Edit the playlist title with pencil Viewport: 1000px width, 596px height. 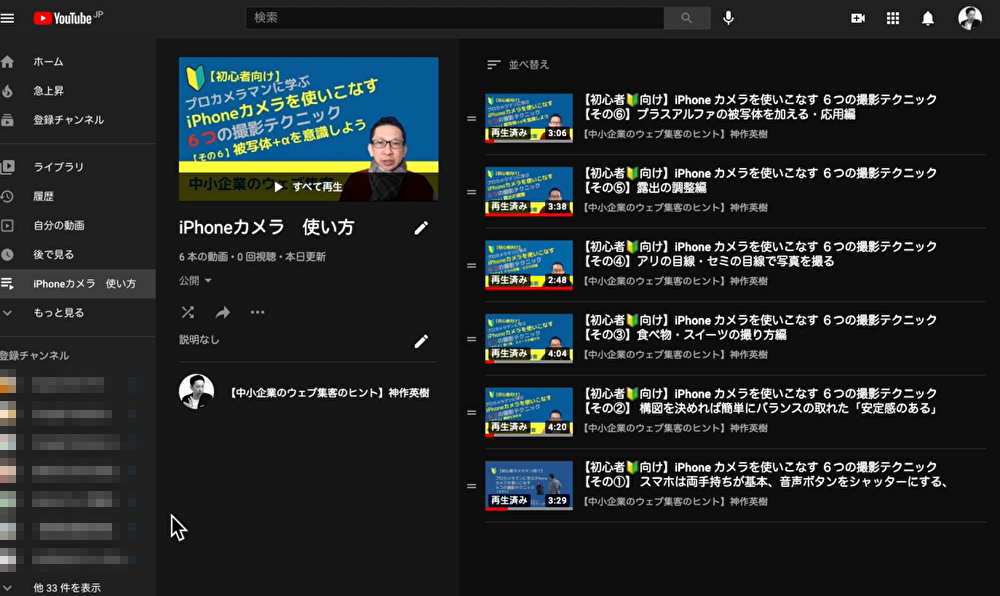point(421,228)
